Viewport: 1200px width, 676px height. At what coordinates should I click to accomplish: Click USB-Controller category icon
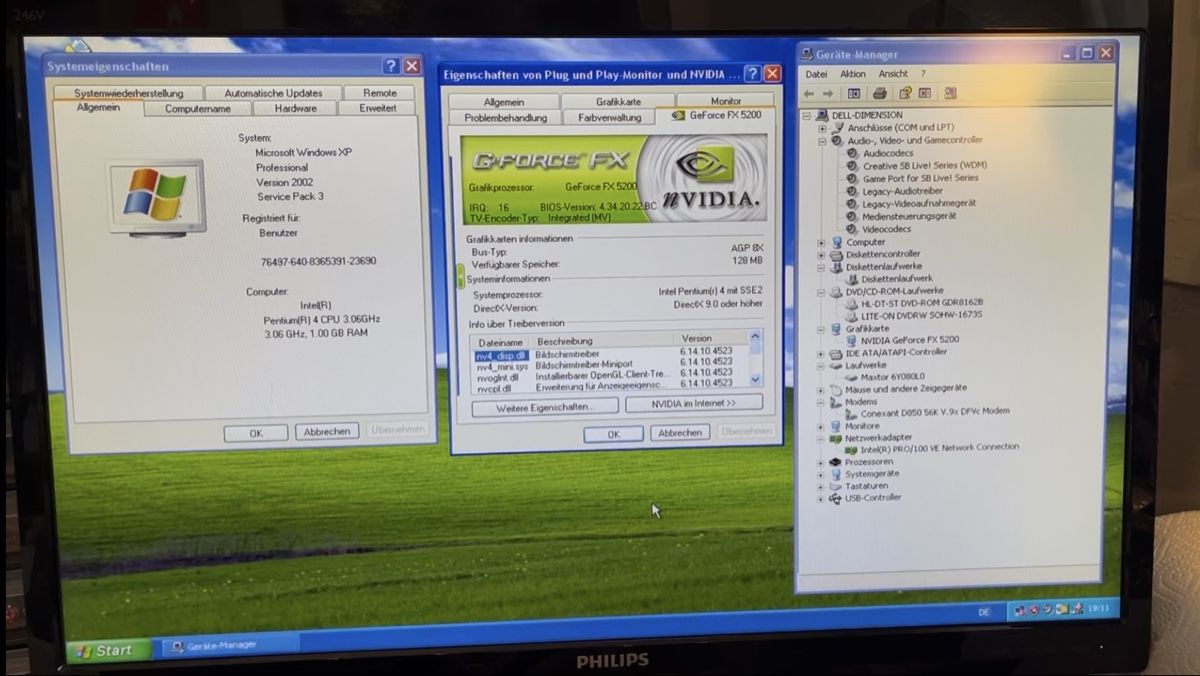tap(835, 498)
